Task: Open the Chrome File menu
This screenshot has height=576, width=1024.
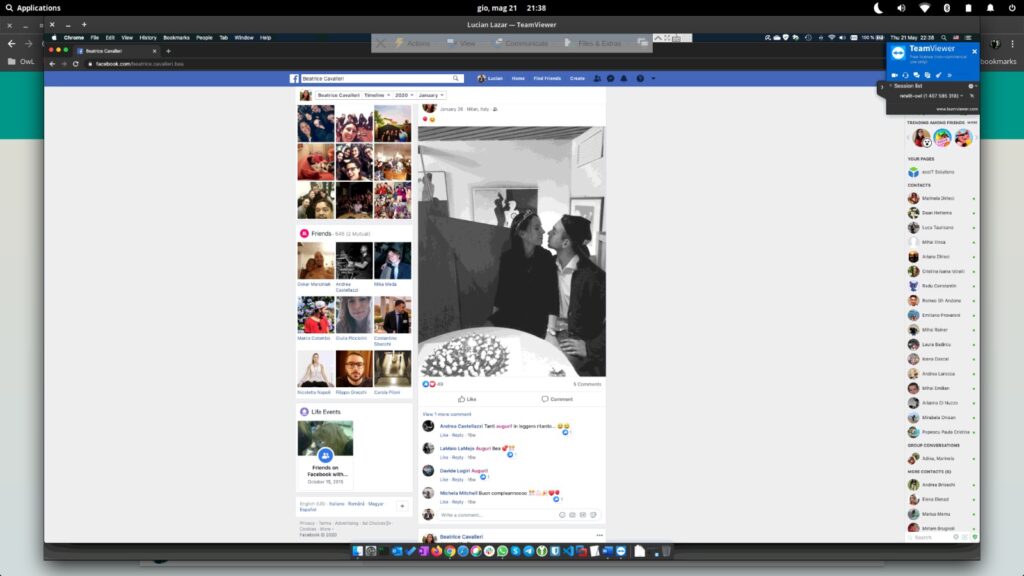Action: pyautogui.click(x=95, y=38)
